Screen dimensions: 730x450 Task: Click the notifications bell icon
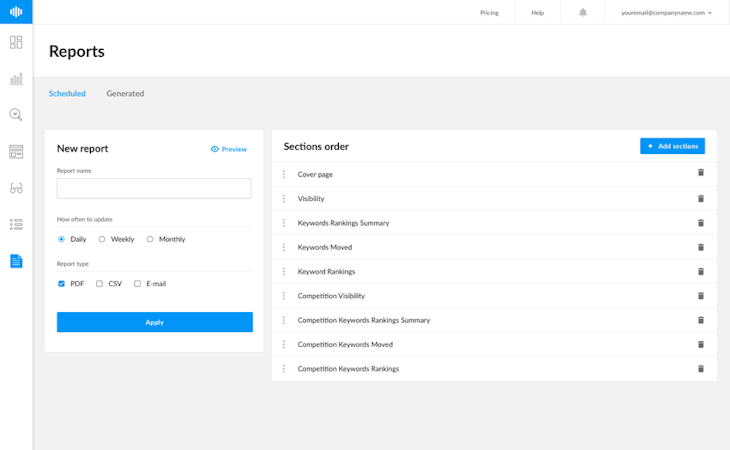(x=583, y=13)
